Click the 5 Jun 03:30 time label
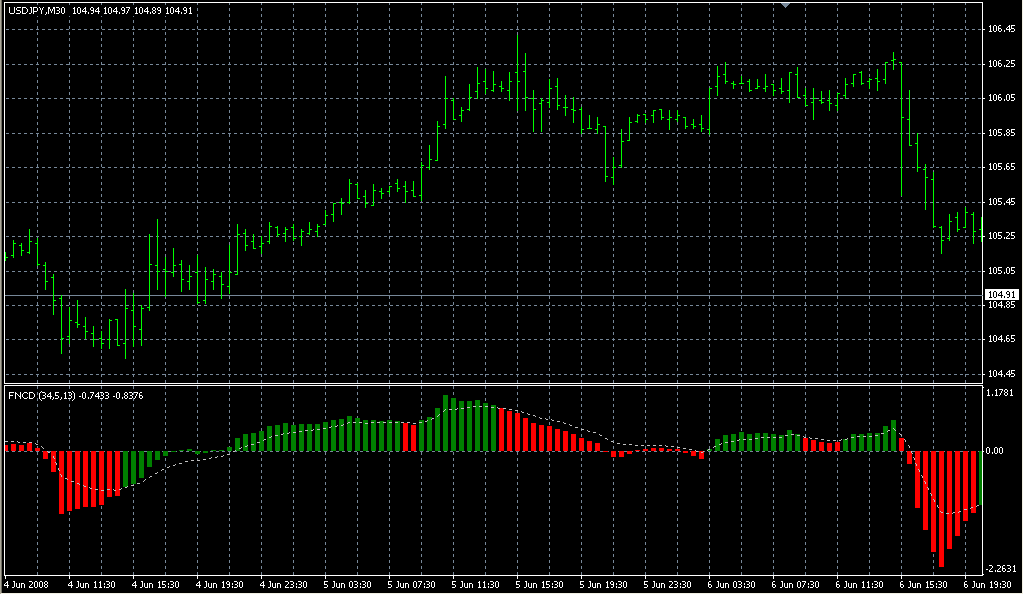The image size is (1024, 594). click(x=347, y=585)
